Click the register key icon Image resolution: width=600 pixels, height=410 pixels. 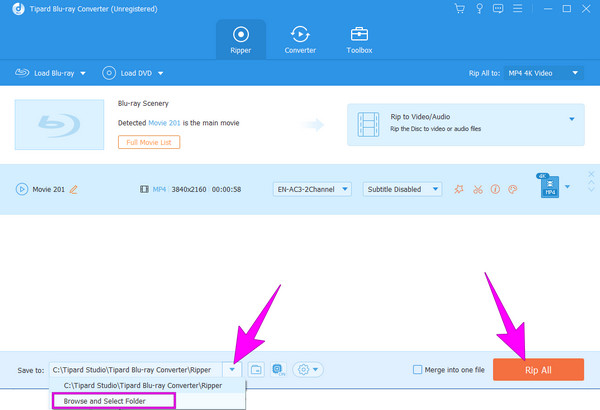[x=479, y=8]
